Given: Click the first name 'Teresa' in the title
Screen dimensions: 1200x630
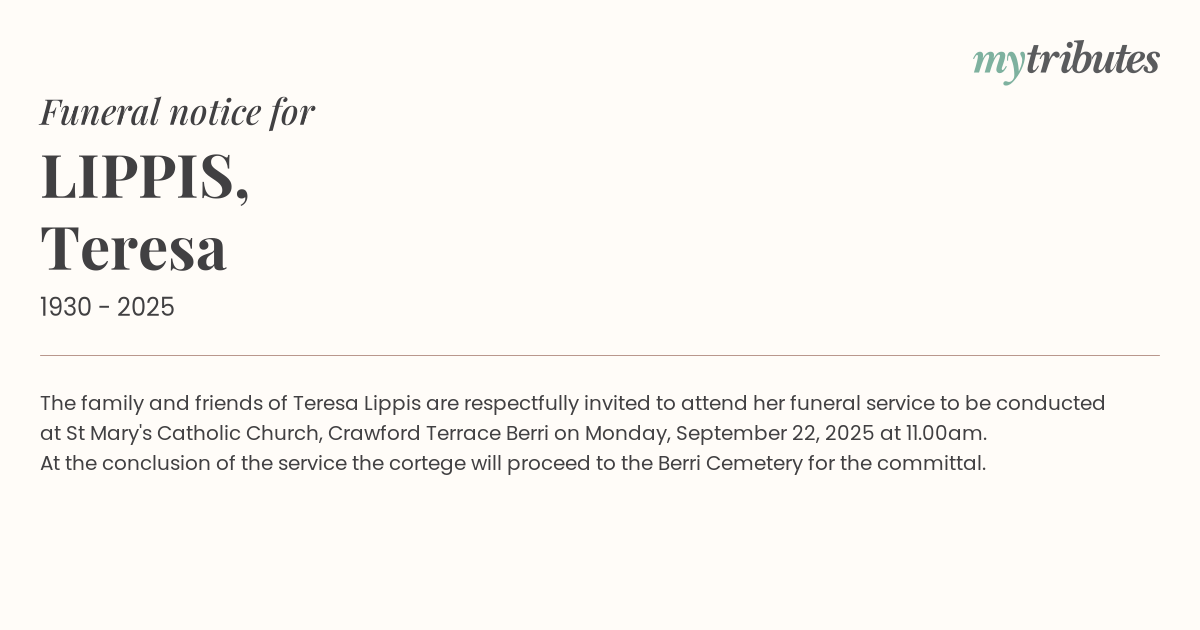Looking at the screenshot, I should tap(134, 247).
